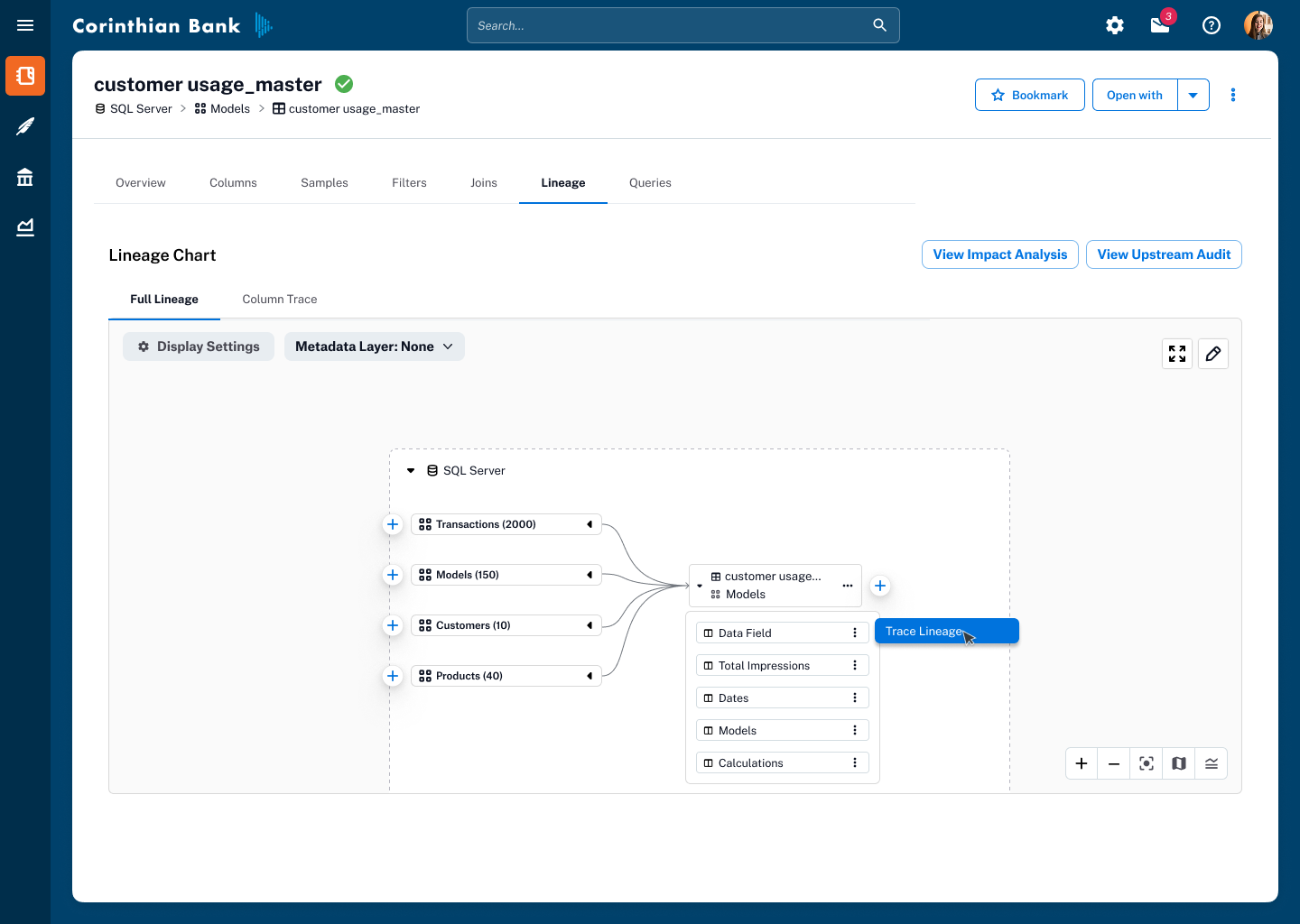
Task: Collapse Models (150) node arrow
Action: pos(590,575)
